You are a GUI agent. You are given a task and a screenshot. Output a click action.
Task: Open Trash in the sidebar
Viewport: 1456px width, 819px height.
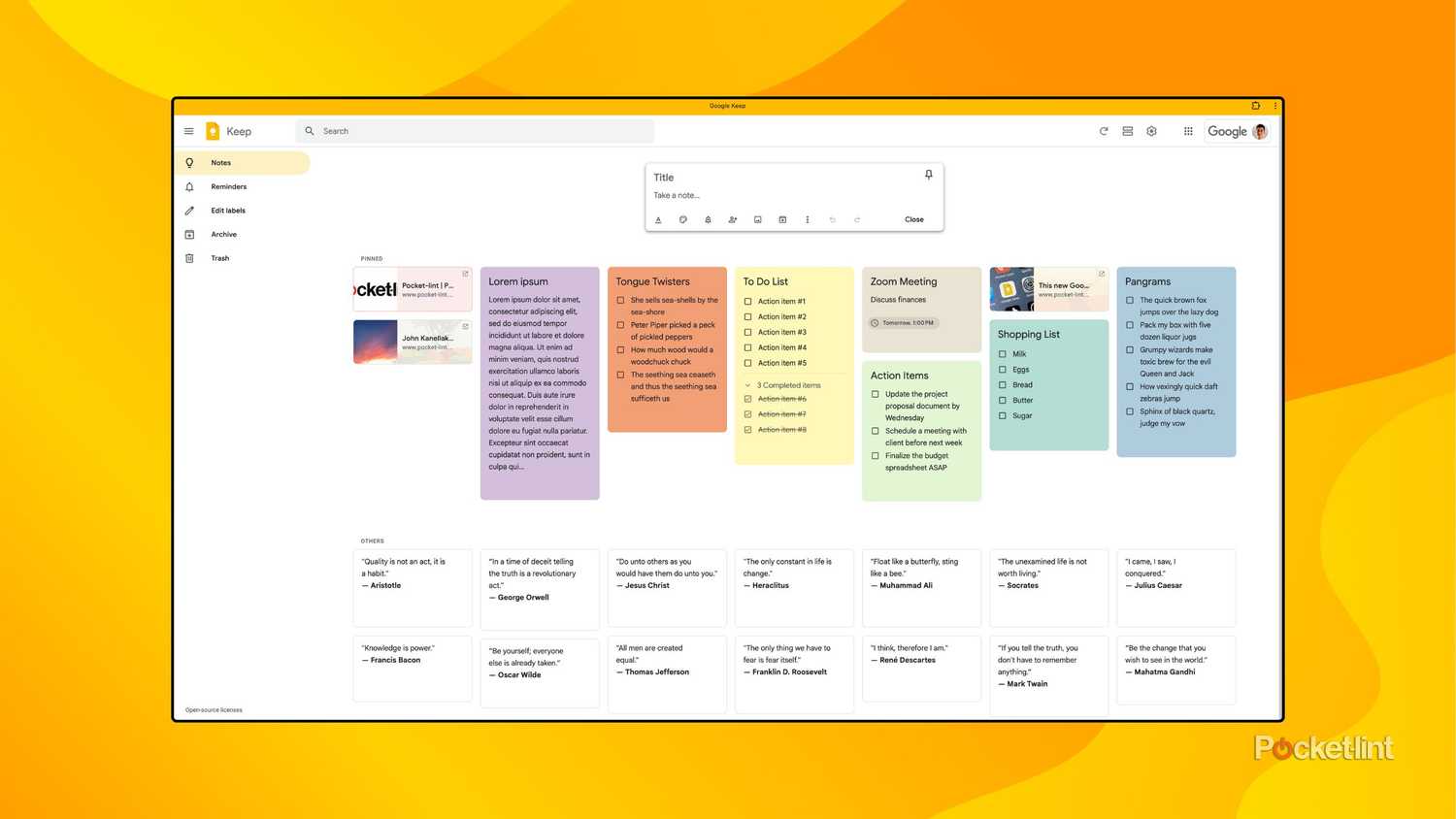[x=243, y=258]
